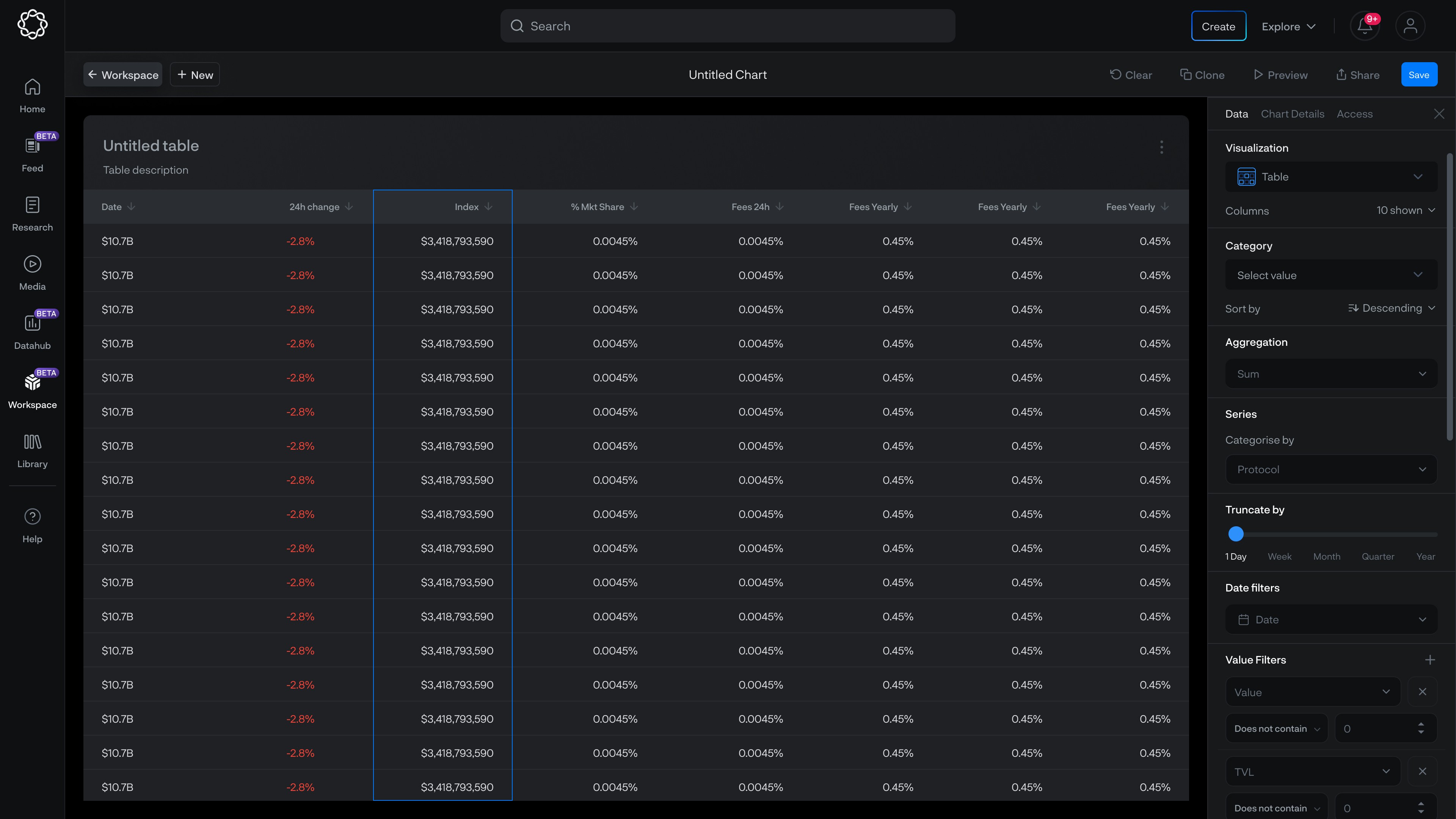Open the user profile icon
This screenshot has width=1456, height=819.
pyautogui.click(x=1410, y=27)
